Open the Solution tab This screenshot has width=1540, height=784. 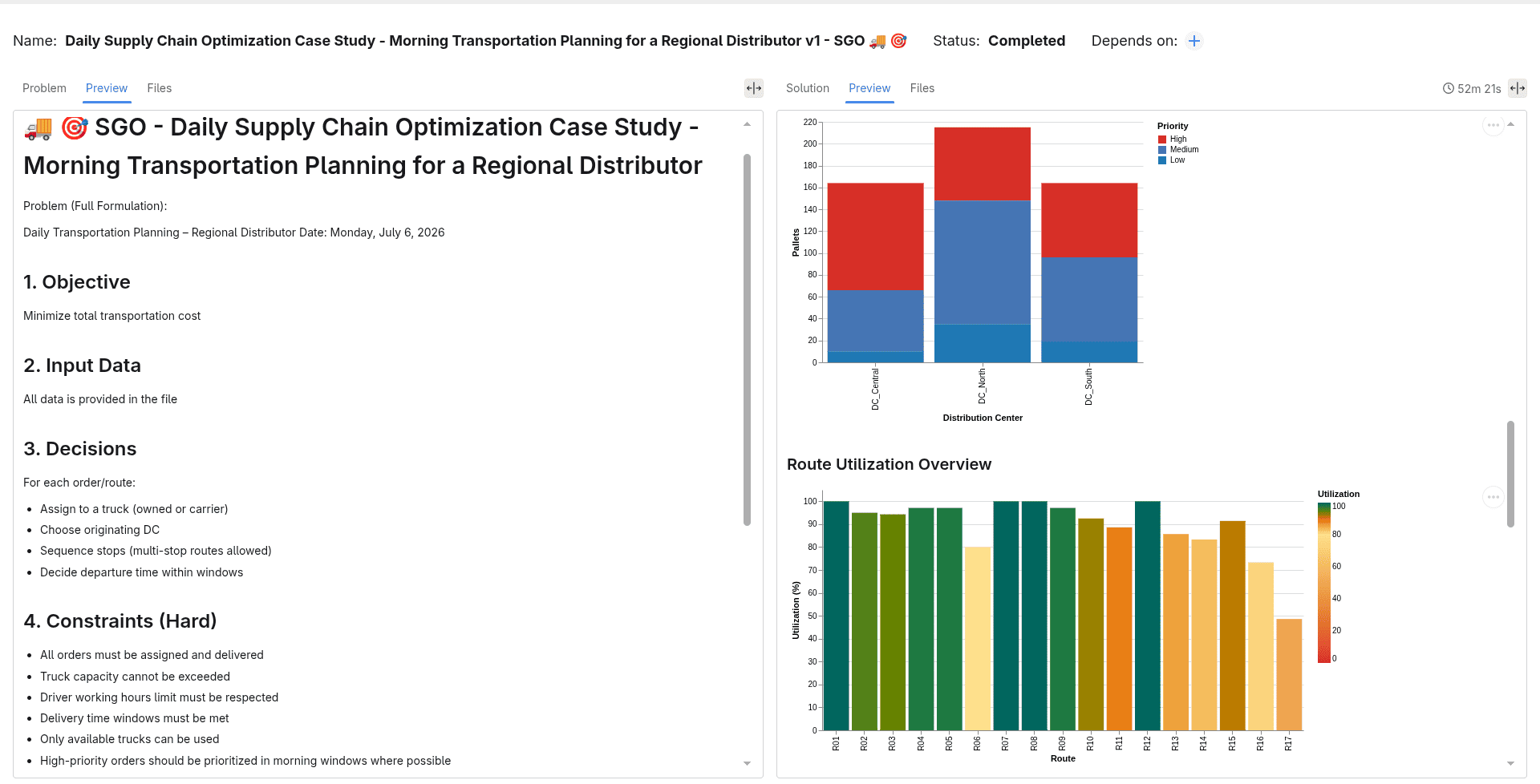click(808, 88)
